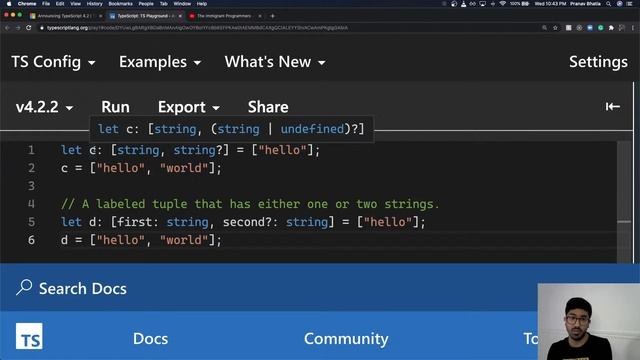Open the Chrome three-dot menu

pos(633,28)
